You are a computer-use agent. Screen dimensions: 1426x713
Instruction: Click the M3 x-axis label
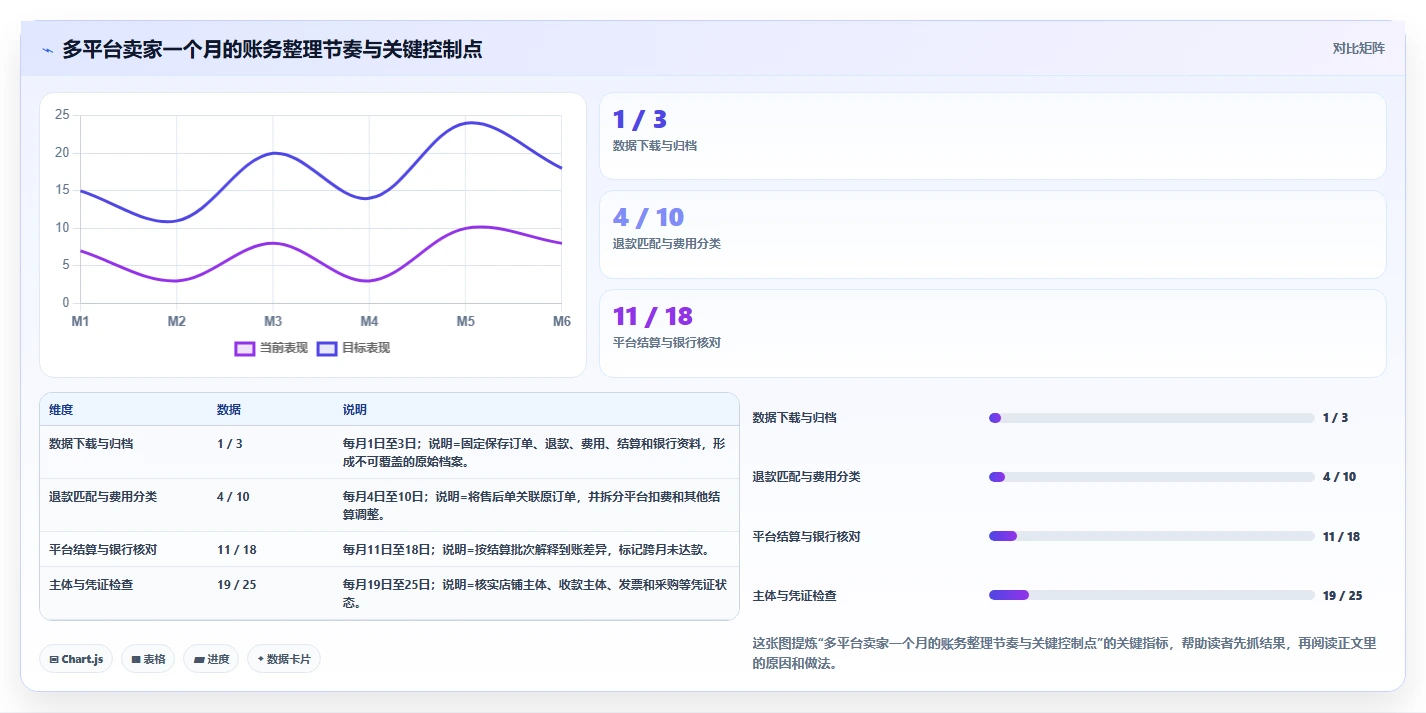(x=273, y=321)
